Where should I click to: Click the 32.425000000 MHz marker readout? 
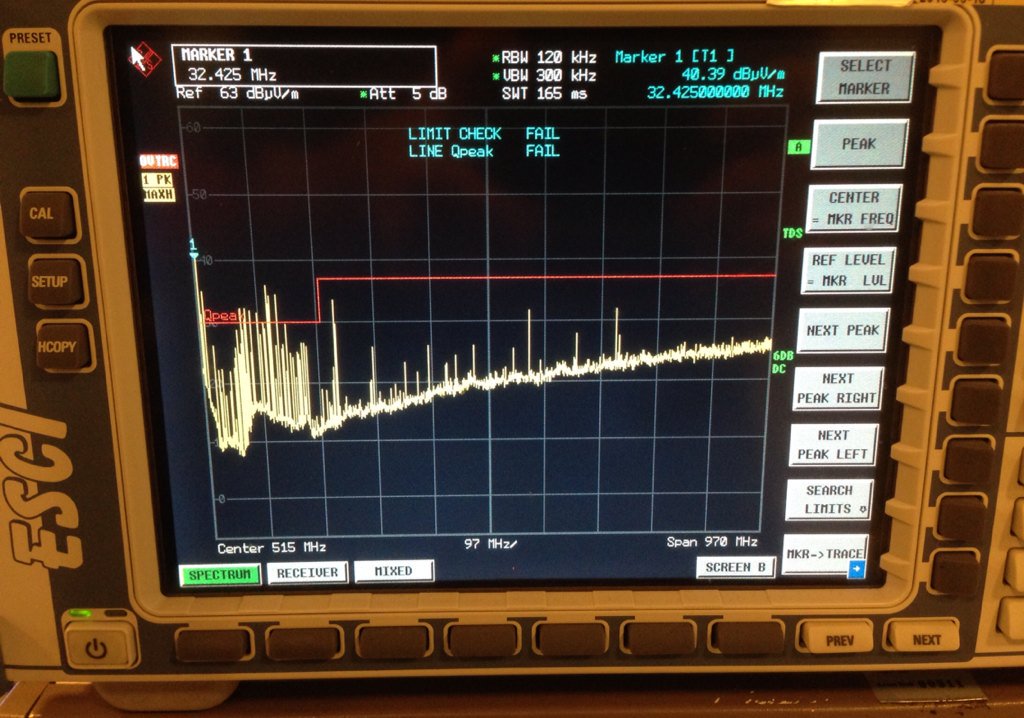[714, 92]
